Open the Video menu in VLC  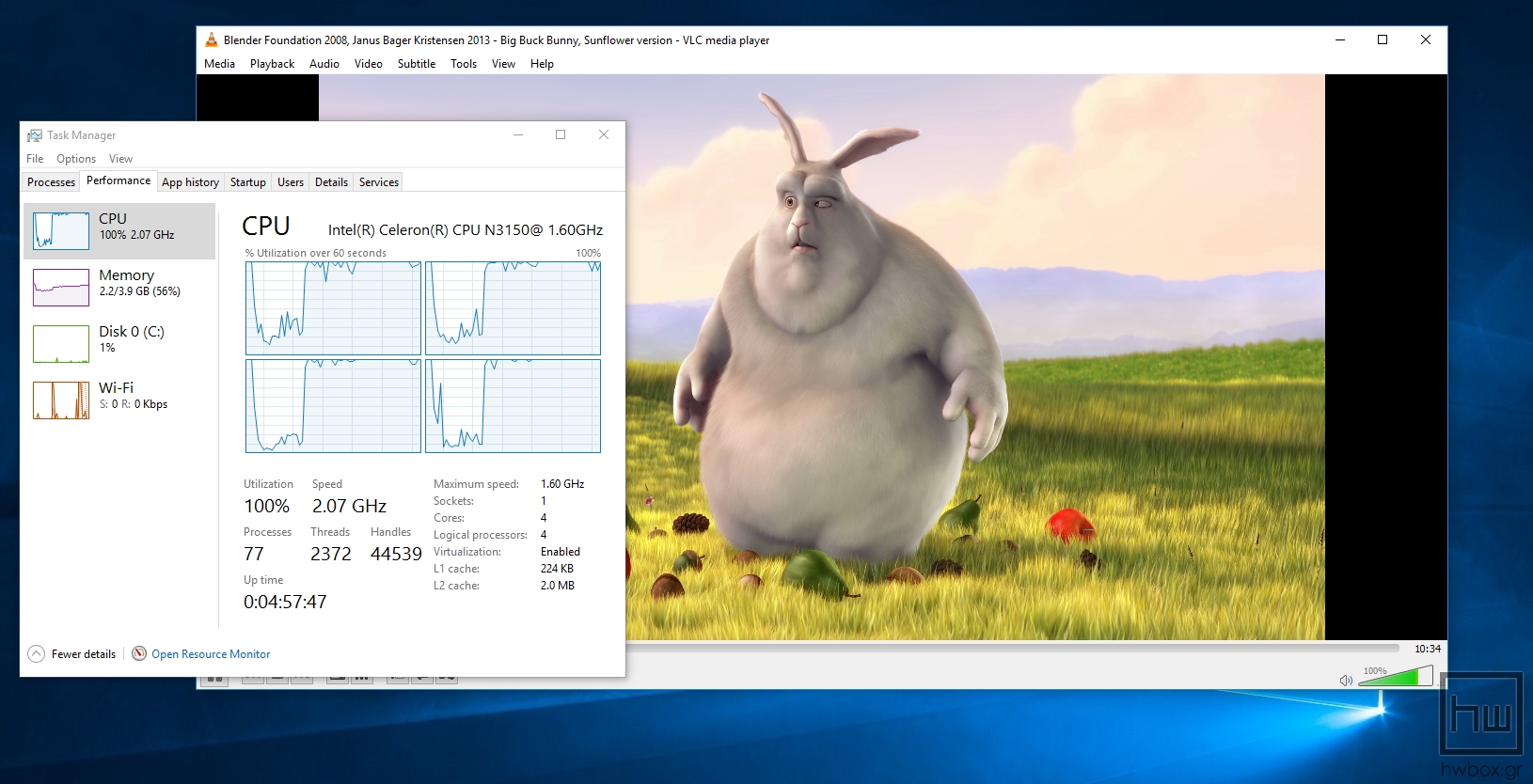369,64
